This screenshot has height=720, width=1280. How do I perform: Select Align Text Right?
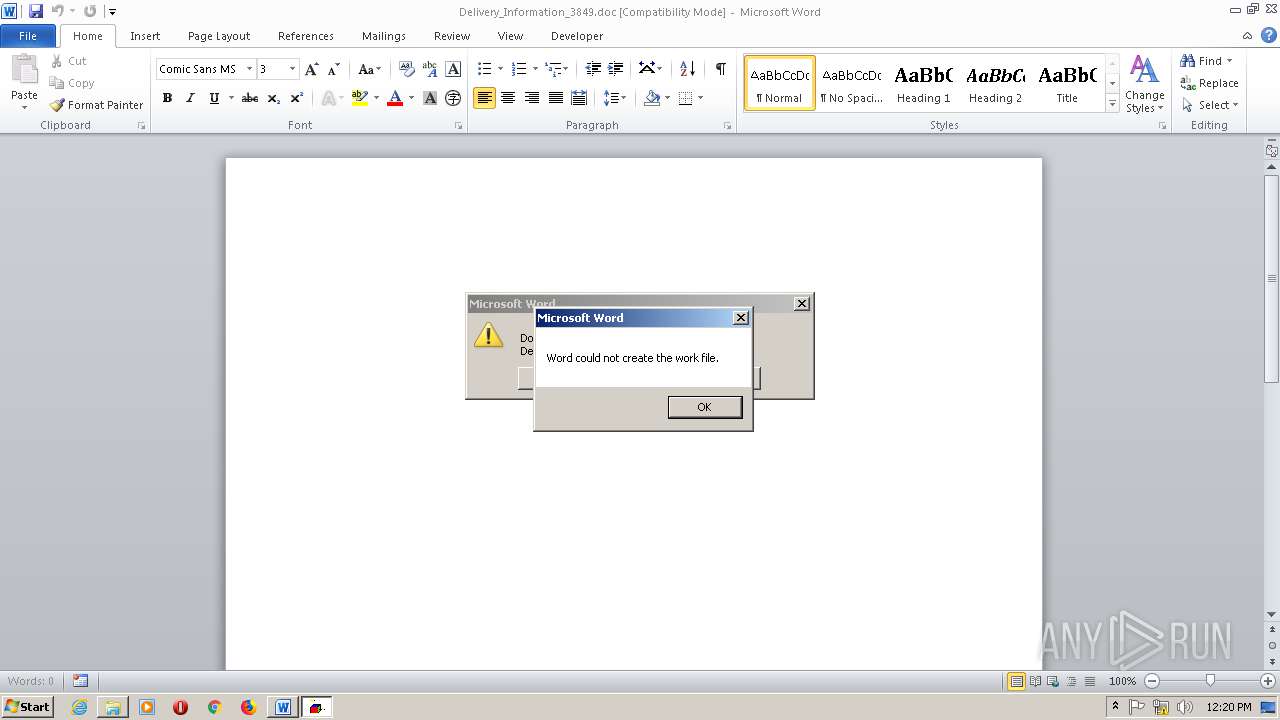point(532,98)
